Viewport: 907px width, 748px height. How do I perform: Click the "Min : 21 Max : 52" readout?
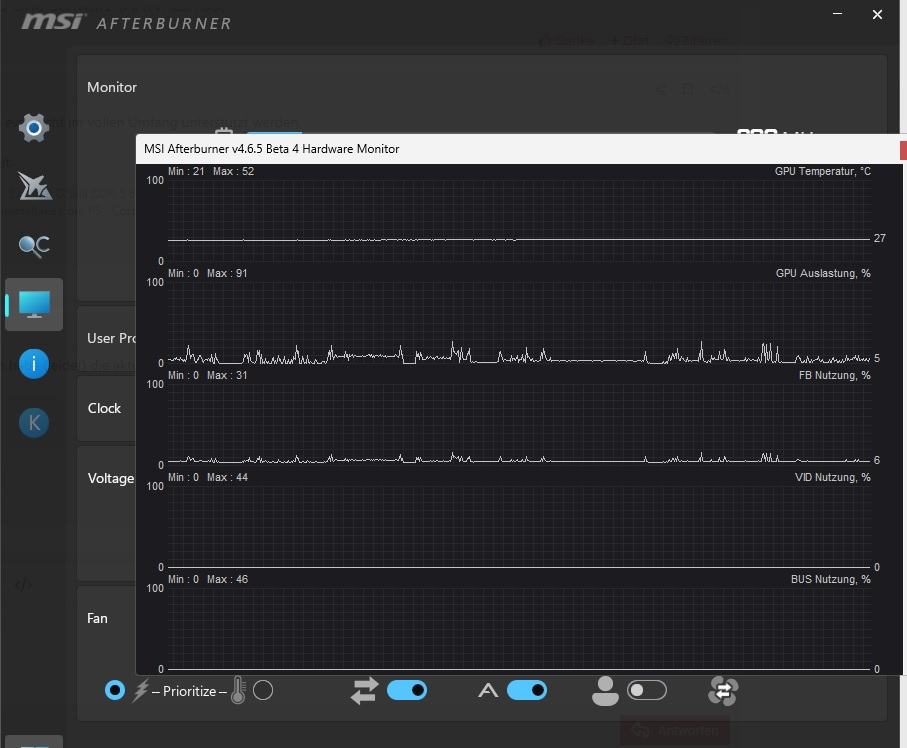[x=211, y=171]
